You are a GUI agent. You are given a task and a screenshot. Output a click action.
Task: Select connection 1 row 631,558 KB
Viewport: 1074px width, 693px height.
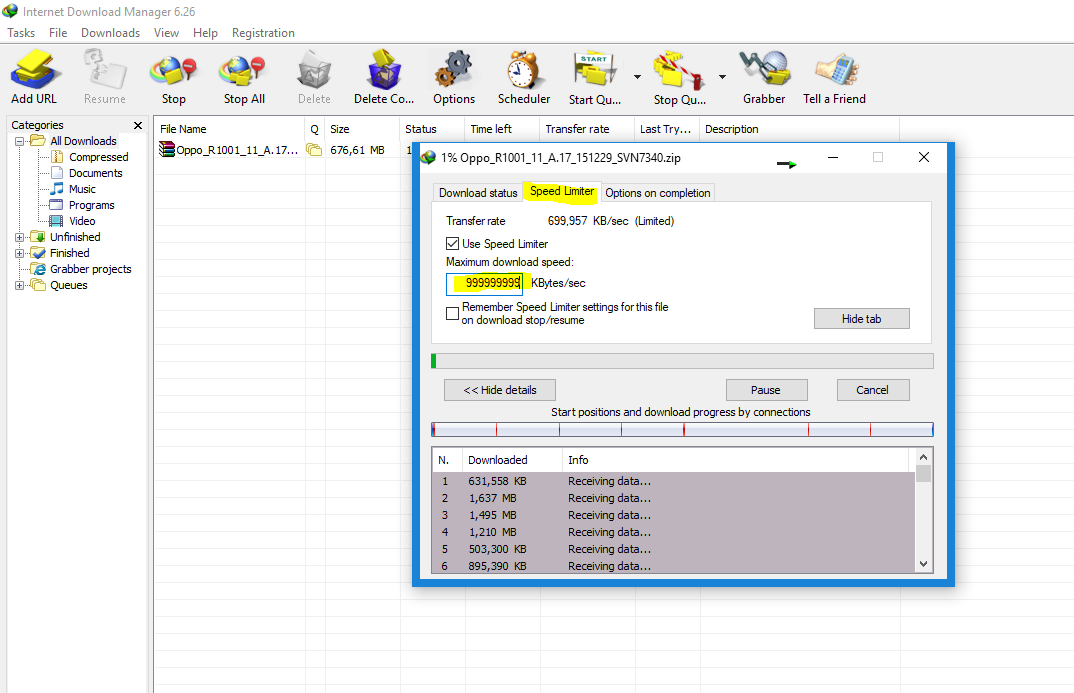pos(673,481)
